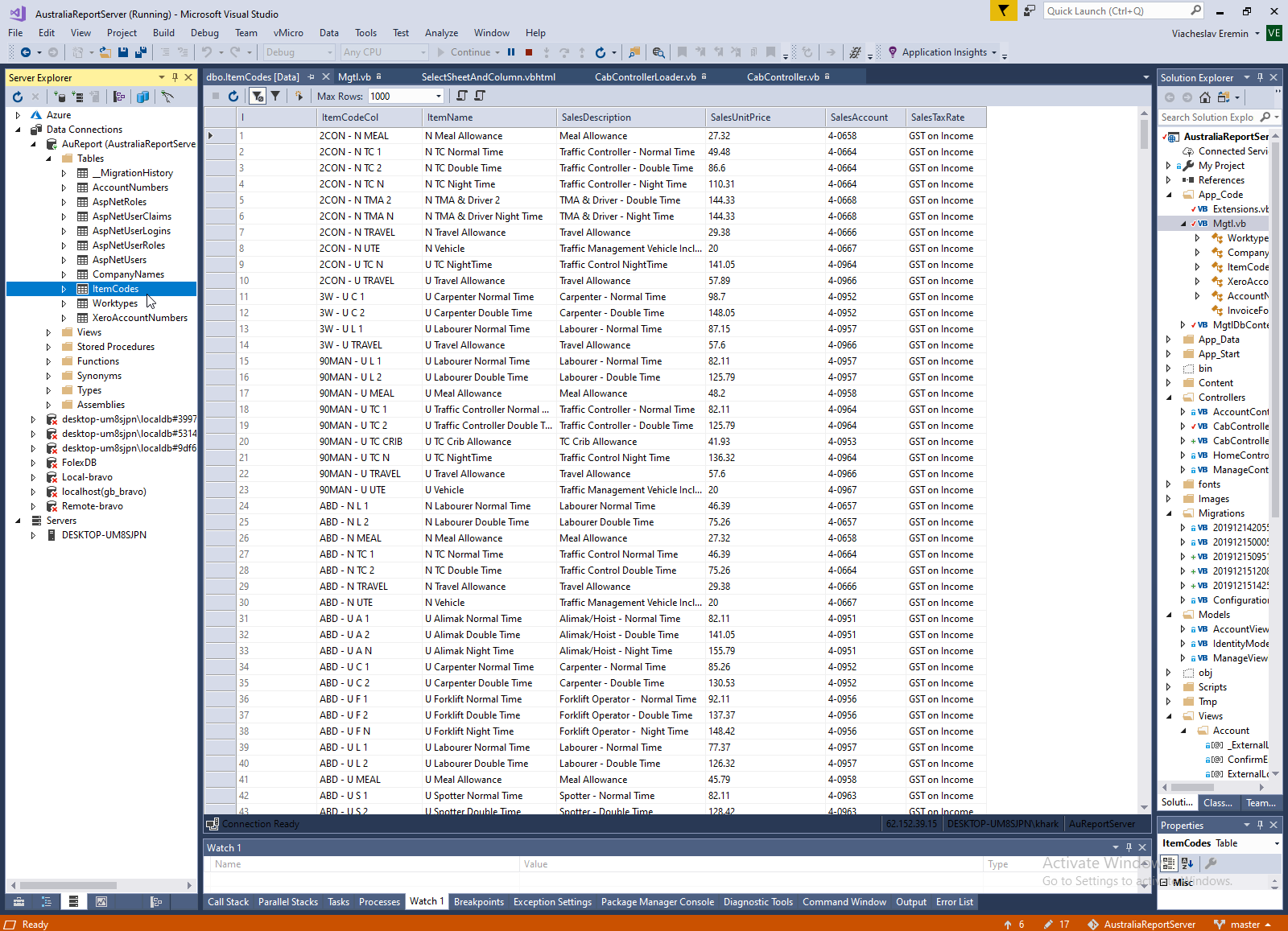The width and height of the screenshot is (1288, 931).
Task: Open the Analyze menu
Action: coord(441,33)
